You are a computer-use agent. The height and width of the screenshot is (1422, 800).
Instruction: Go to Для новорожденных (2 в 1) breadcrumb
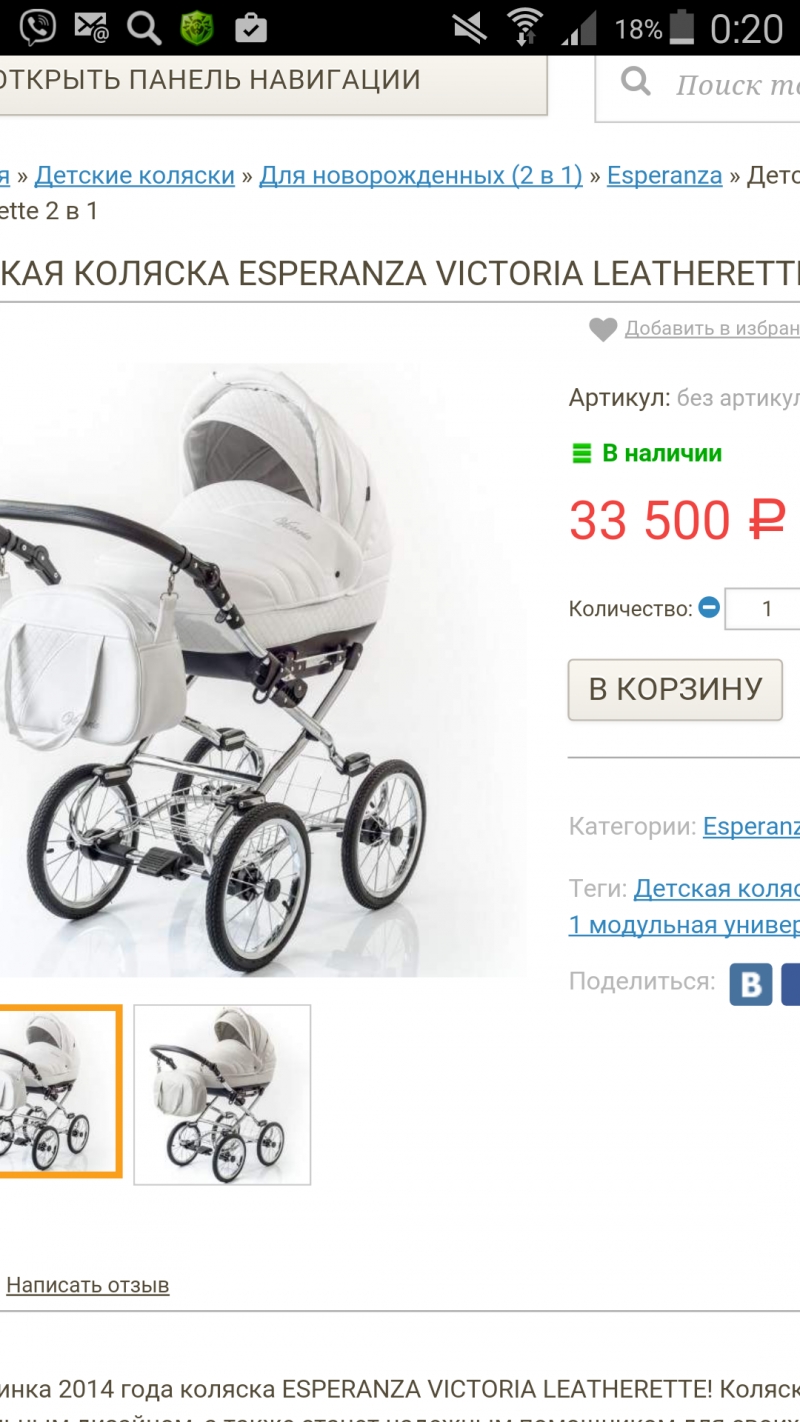coord(421,176)
